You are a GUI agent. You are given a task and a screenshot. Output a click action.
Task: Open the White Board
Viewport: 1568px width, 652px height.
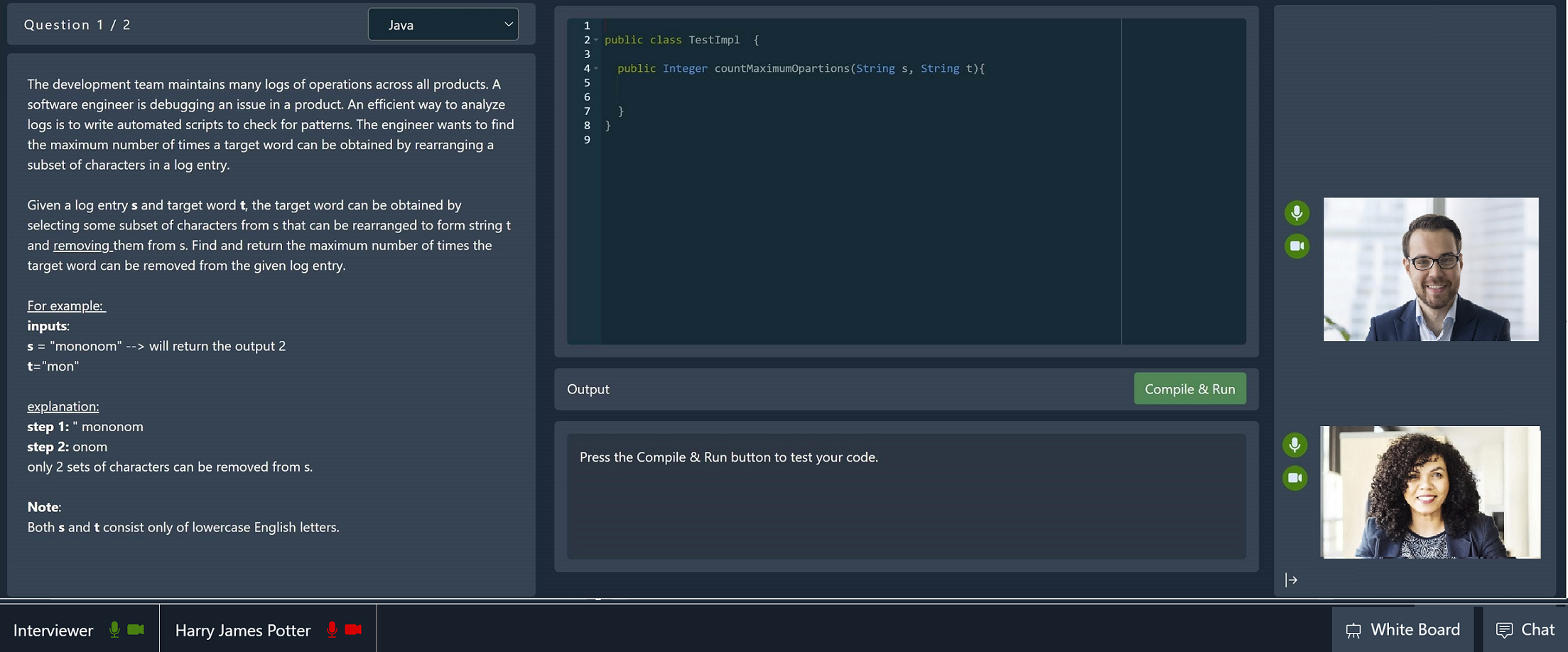1414,630
